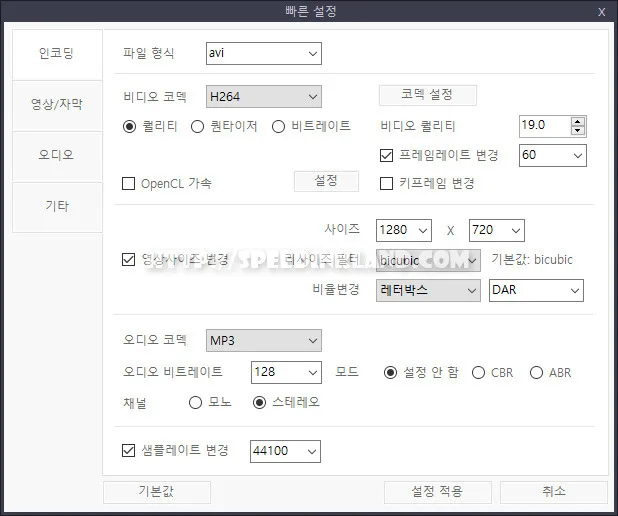Choose the CBR mode radio button
Viewport: 618px width, 516px height.
478,373
